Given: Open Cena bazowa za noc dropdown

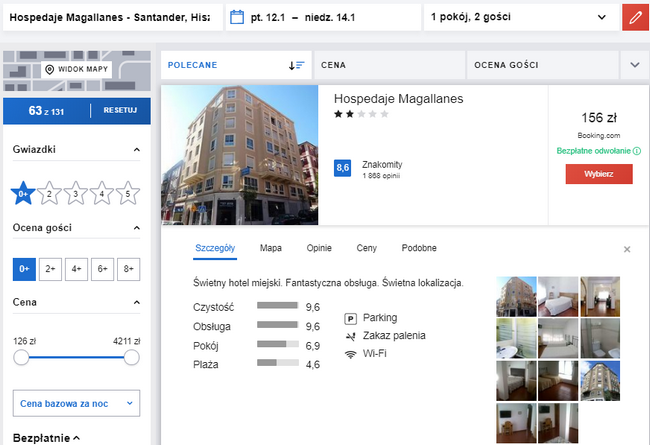Looking at the screenshot, I should 76,404.
